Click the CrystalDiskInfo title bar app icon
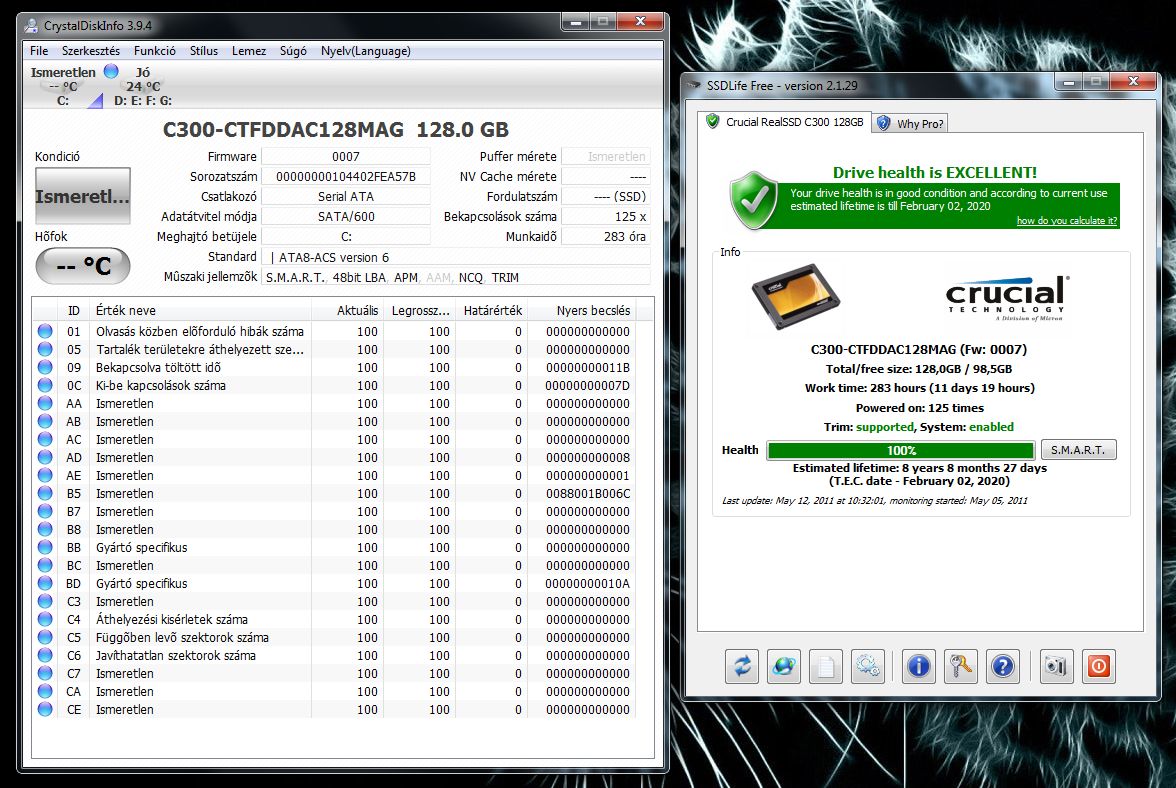1176x788 pixels. (31, 25)
